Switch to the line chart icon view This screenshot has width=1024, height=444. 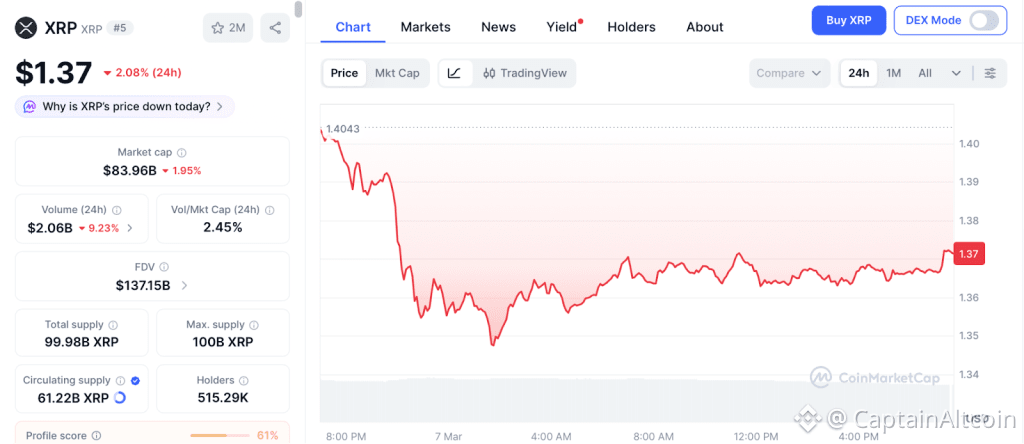coord(454,73)
